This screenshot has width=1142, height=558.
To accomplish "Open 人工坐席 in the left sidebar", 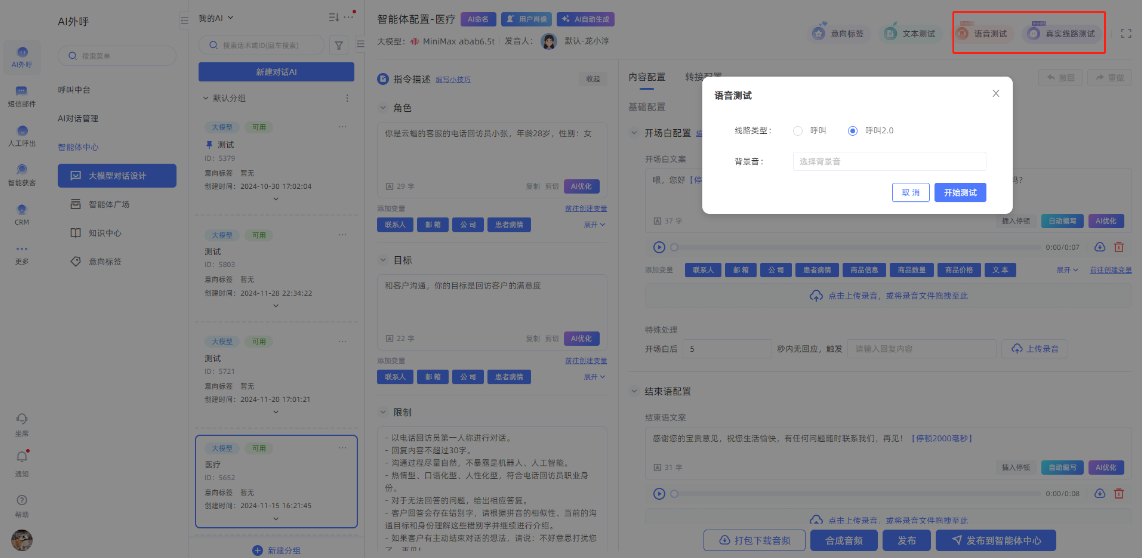I will (x=21, y=131).
